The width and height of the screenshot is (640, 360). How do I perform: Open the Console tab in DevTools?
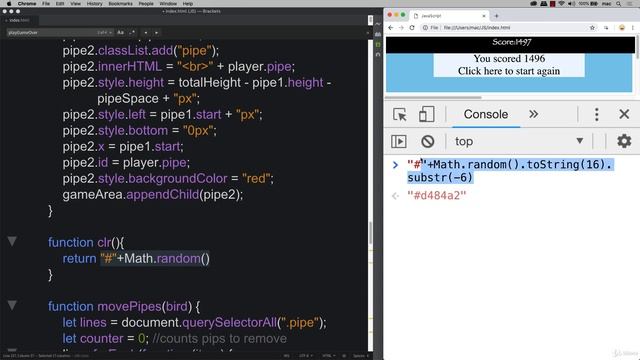(x=486, y=114)
